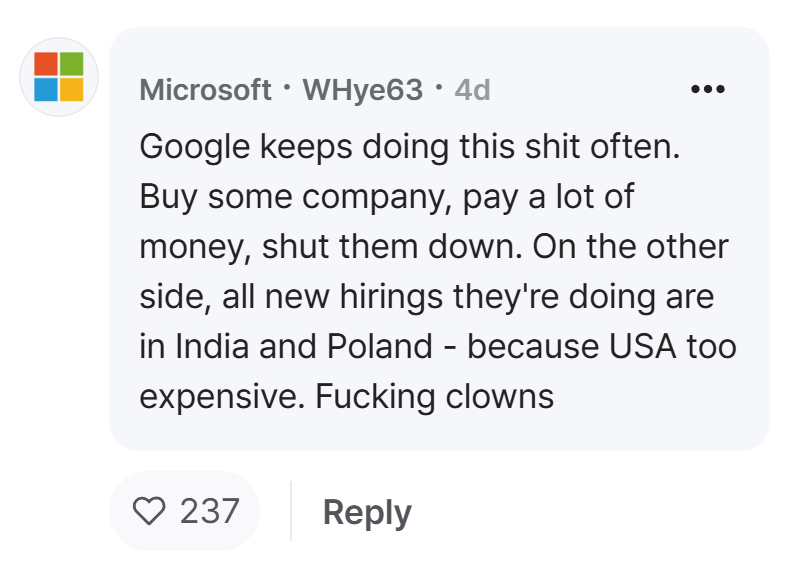
Task: Click the green square of Microsoft logo
Action: point(72,64)
